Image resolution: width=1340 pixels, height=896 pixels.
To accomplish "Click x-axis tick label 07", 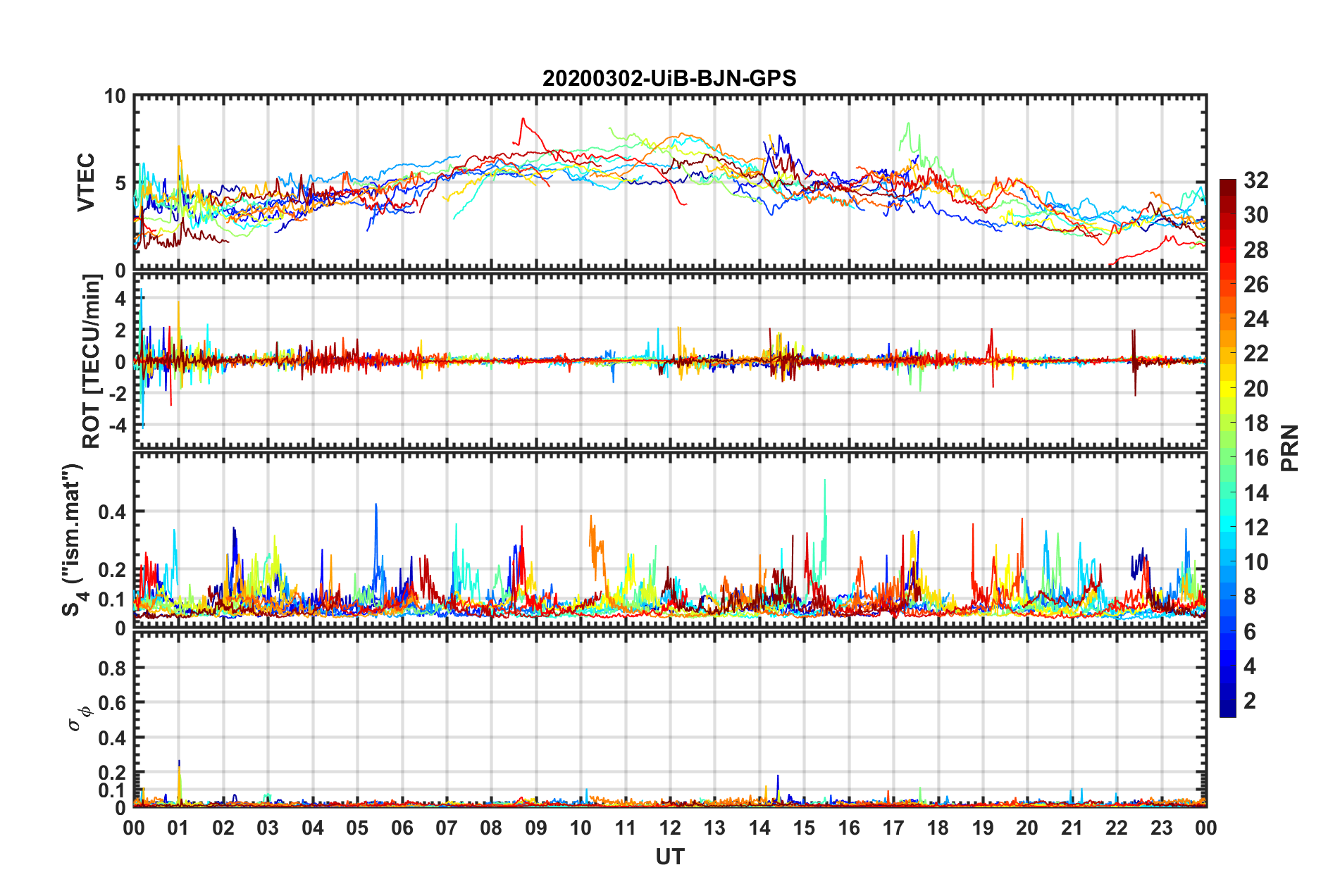I will (x=447, y=828).
